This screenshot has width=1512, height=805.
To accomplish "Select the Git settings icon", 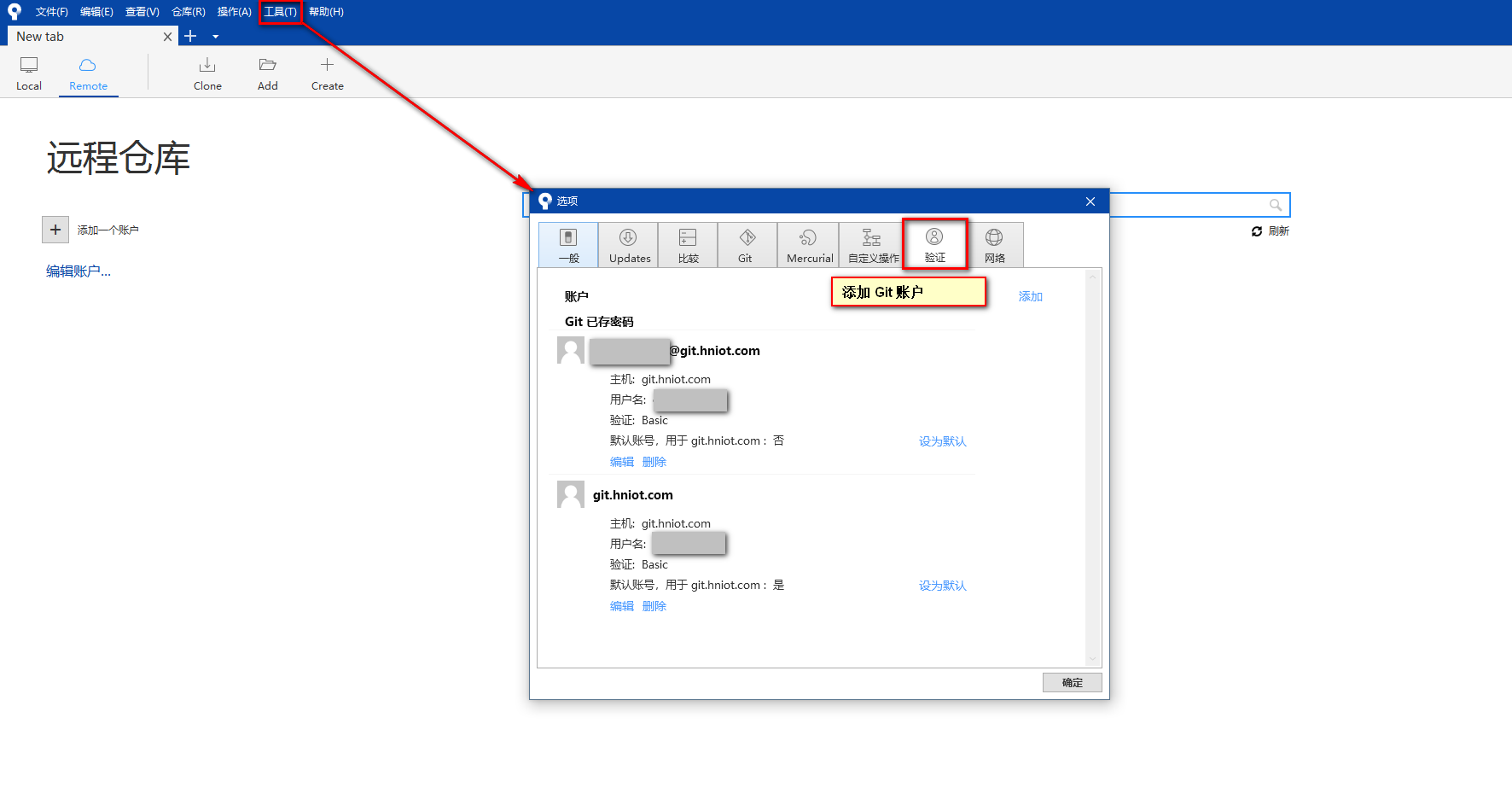I will pyautogui.click(x=747, y=245).
